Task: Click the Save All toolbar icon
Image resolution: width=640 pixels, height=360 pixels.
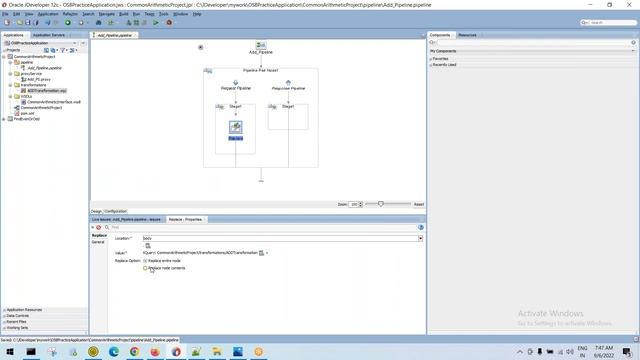Action: 36,22
